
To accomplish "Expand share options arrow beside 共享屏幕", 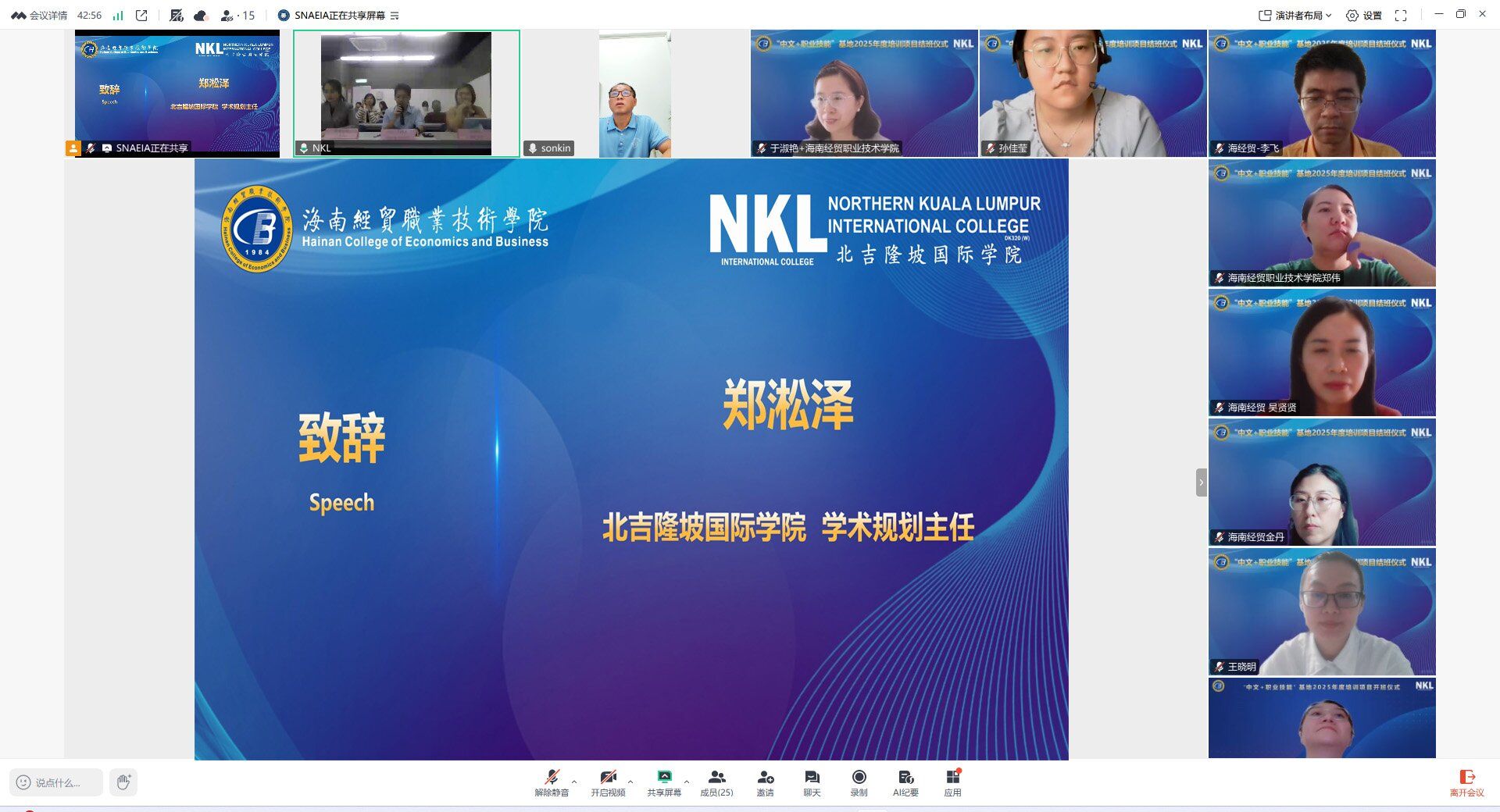I will tap(687, 782).
